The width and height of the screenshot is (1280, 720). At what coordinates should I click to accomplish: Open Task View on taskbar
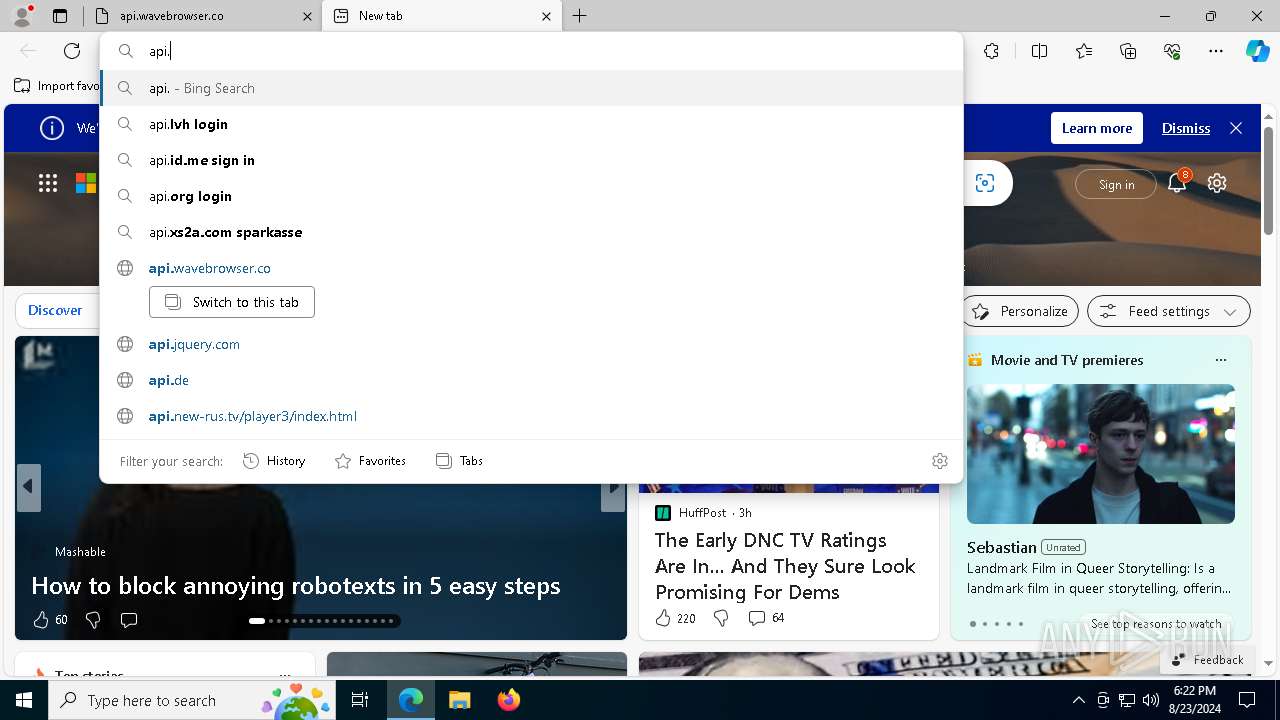pyautogui.click(x=360, y=700)
